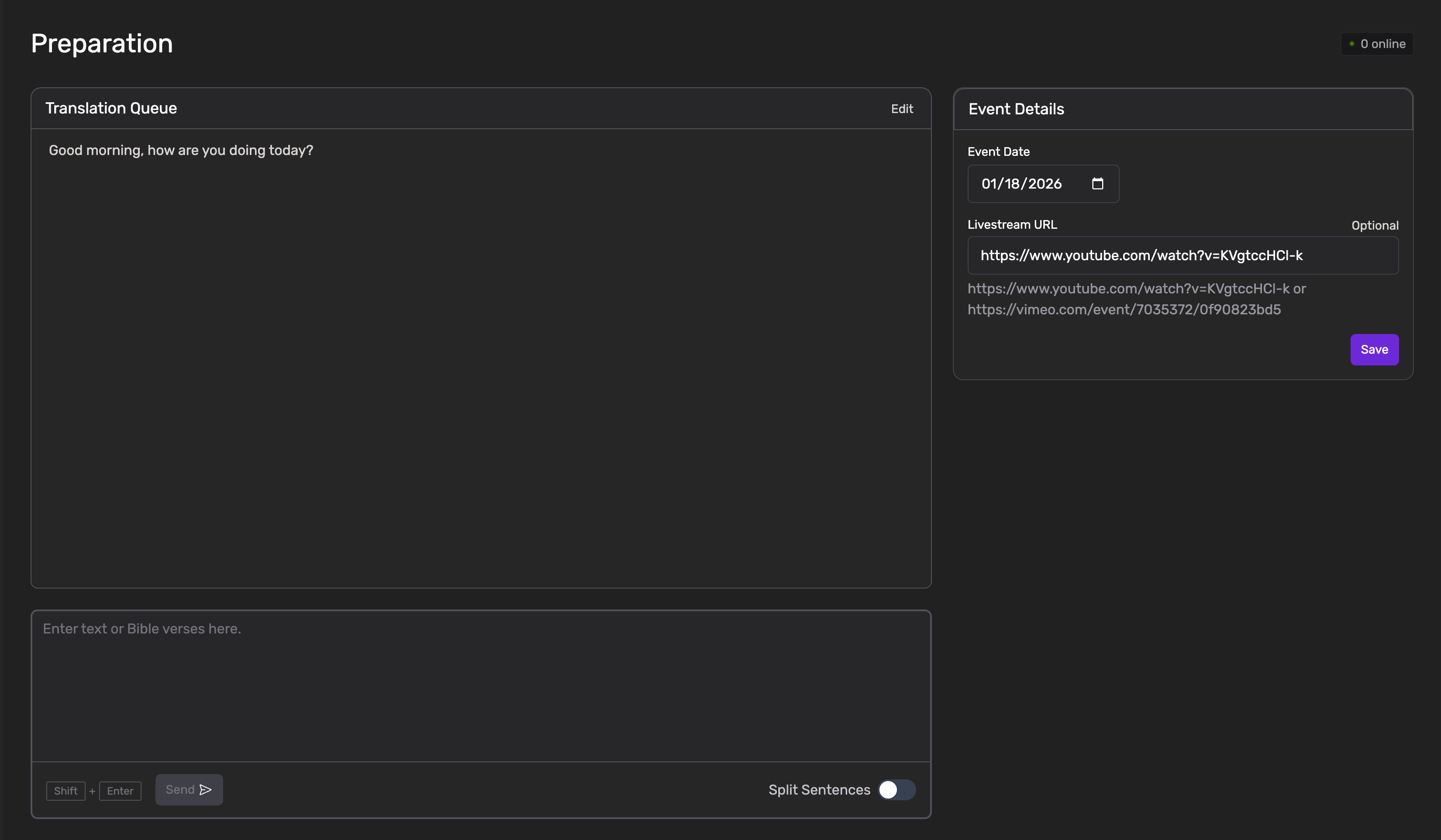Click the Translation Queue panel header
This screenshot has height=840, width=1441.
tap(111, 108)
